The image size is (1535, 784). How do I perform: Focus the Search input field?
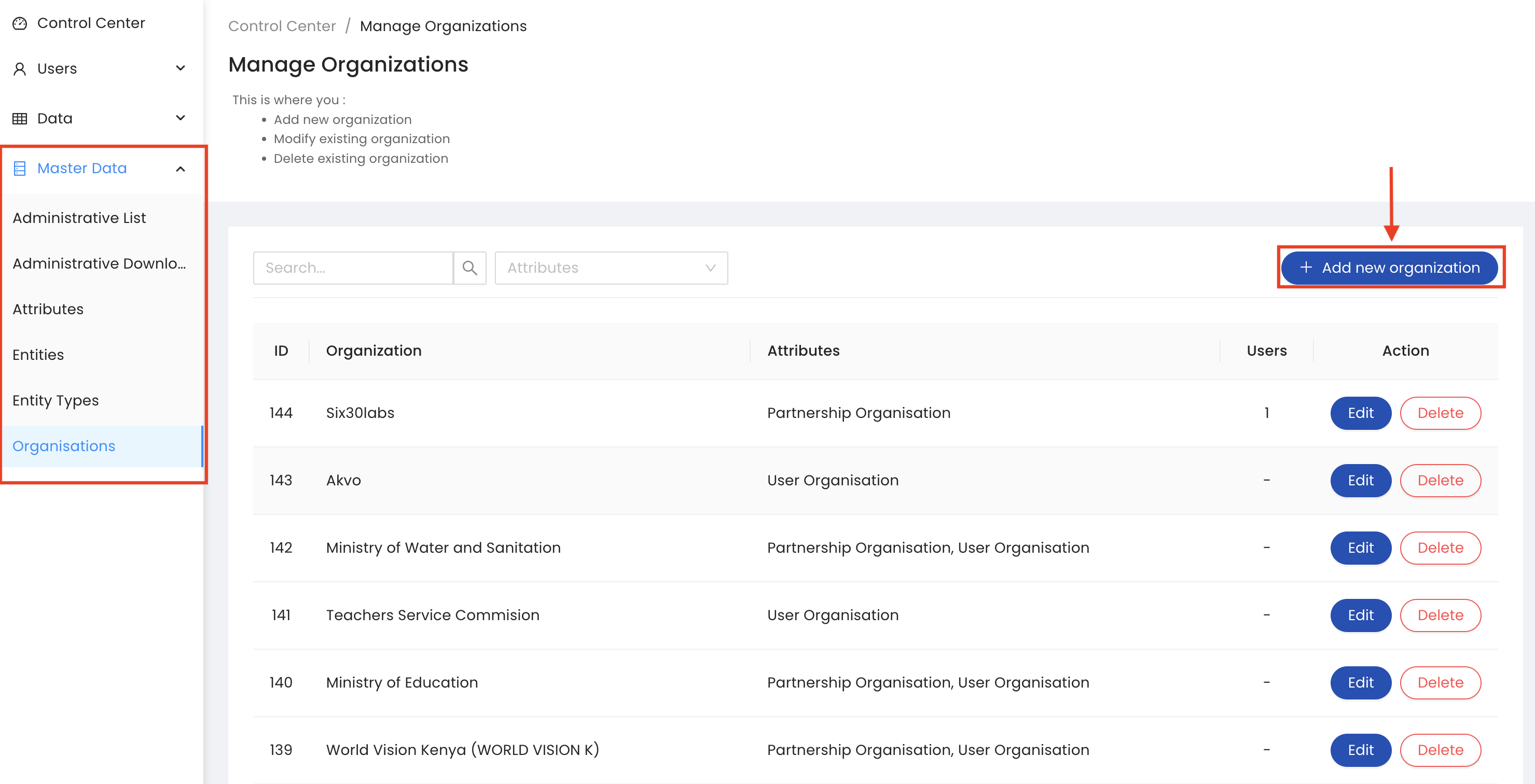[353, 268]
